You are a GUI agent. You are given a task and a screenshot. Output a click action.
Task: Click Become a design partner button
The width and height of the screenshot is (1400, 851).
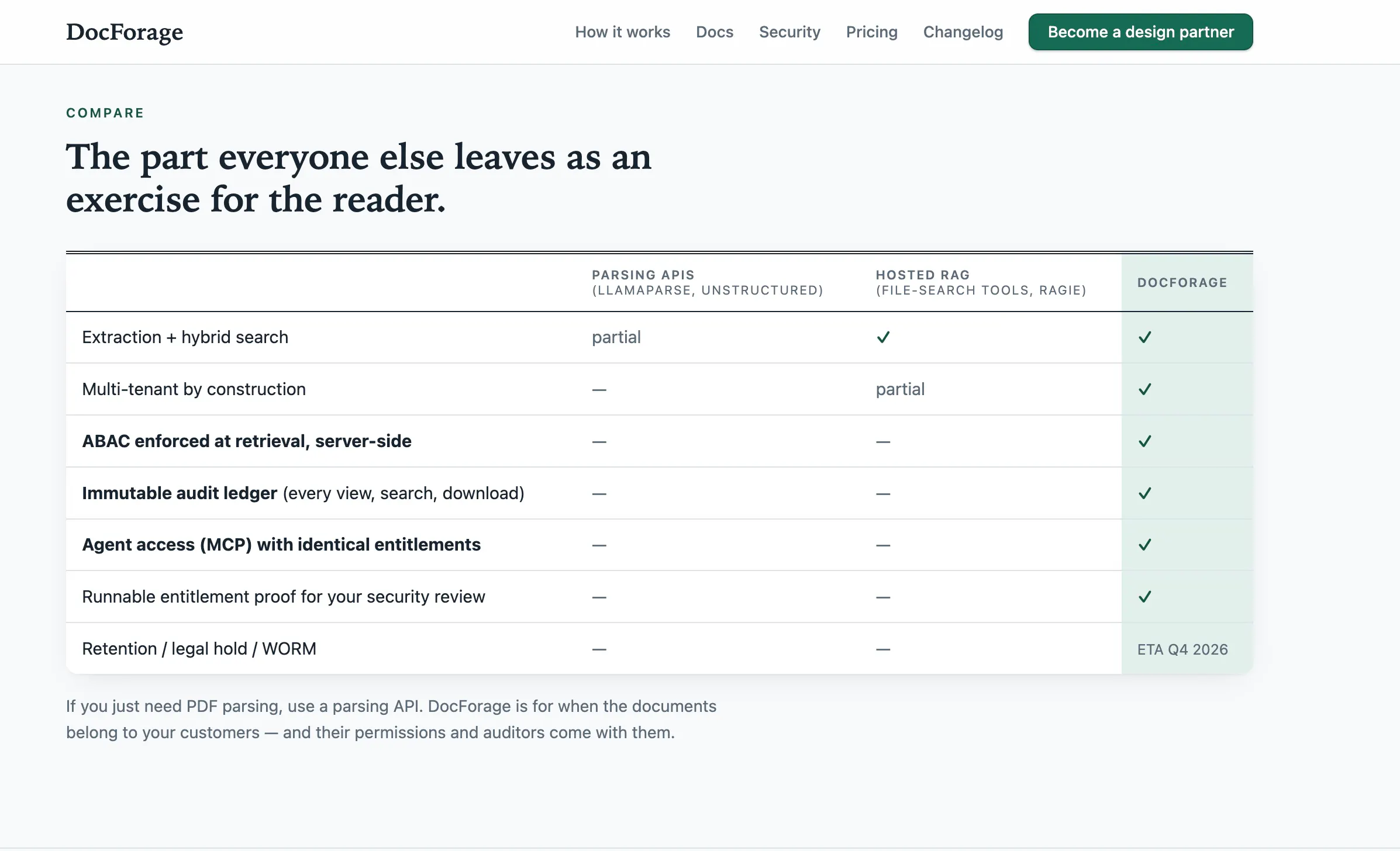(x=1140, y=32)
